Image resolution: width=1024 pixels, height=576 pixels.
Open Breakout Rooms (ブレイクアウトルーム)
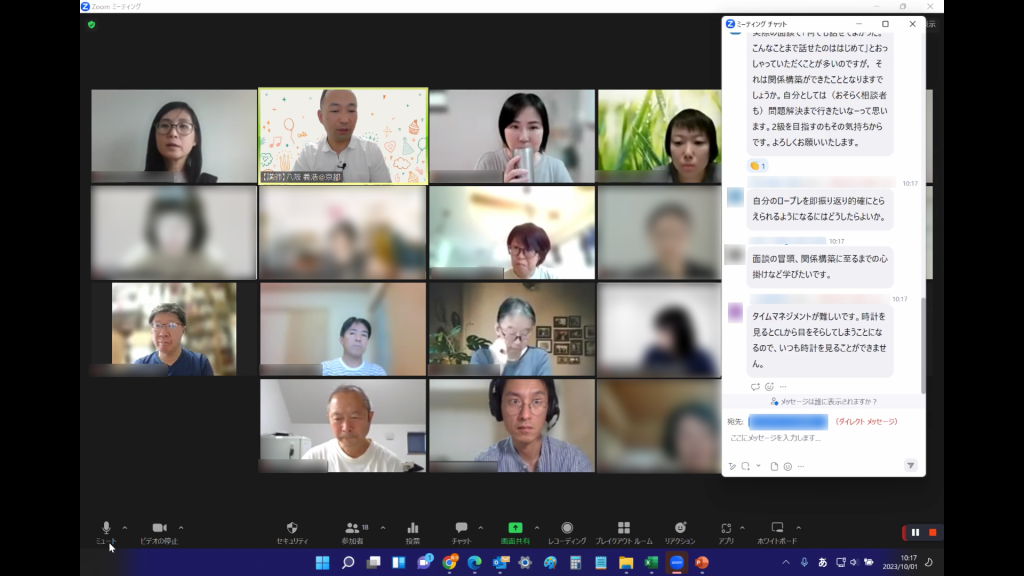(623, 531)
